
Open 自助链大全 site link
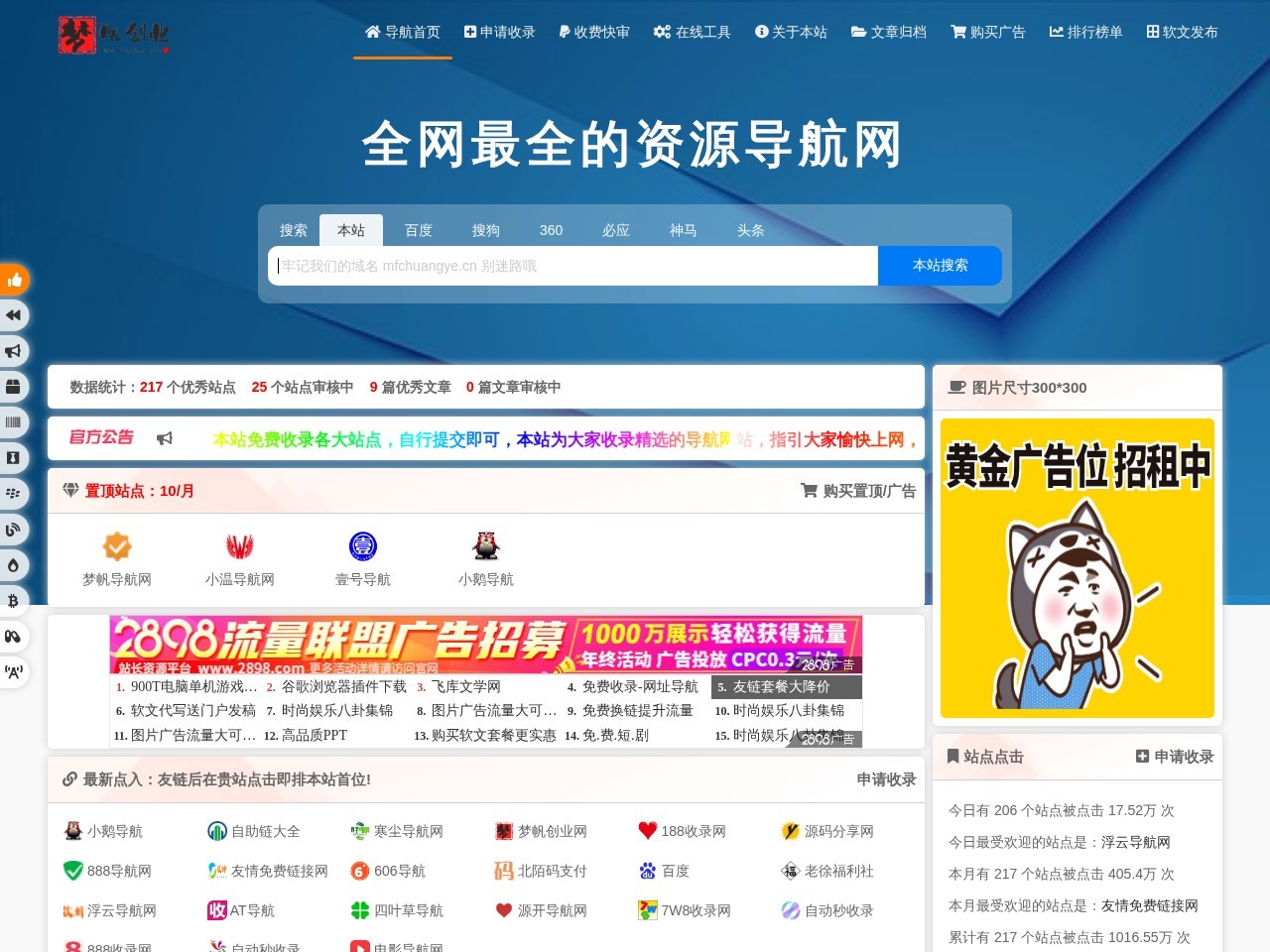[x=254, y=831]
